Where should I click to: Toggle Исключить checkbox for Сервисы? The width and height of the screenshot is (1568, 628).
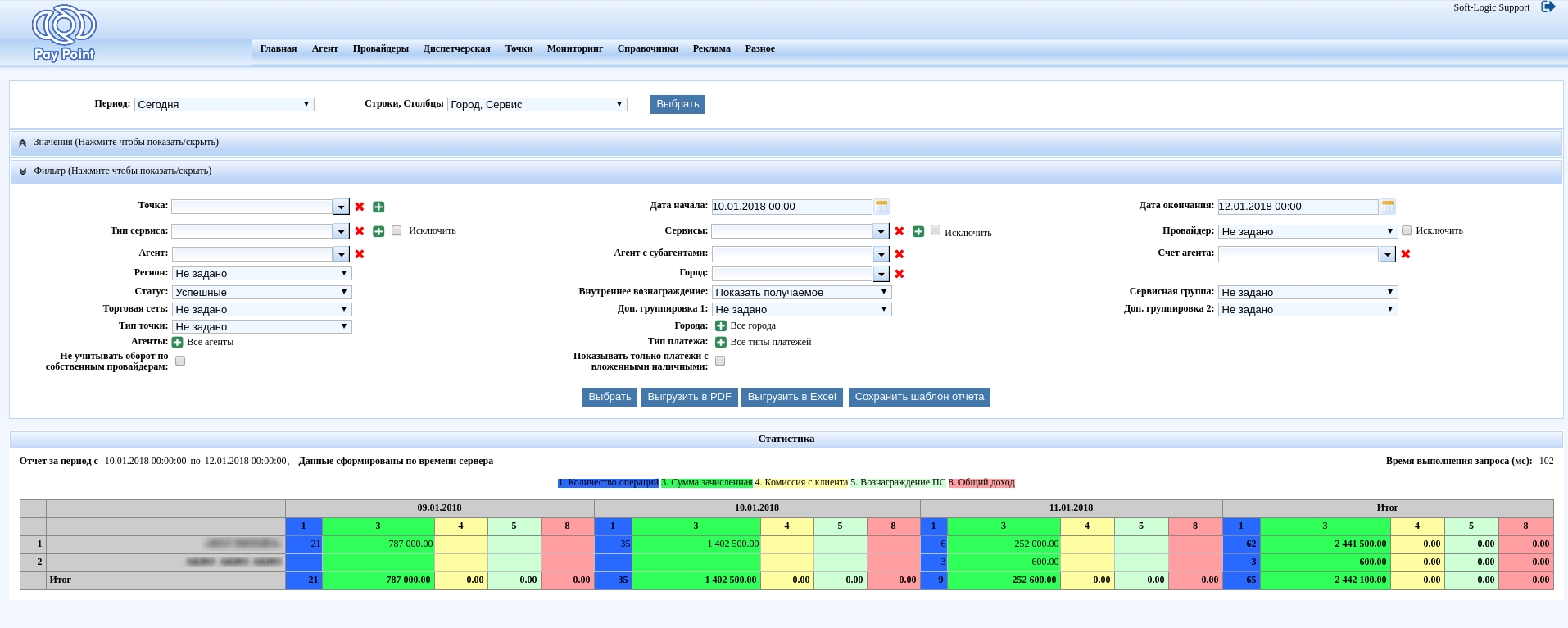(x=936, y=230)
